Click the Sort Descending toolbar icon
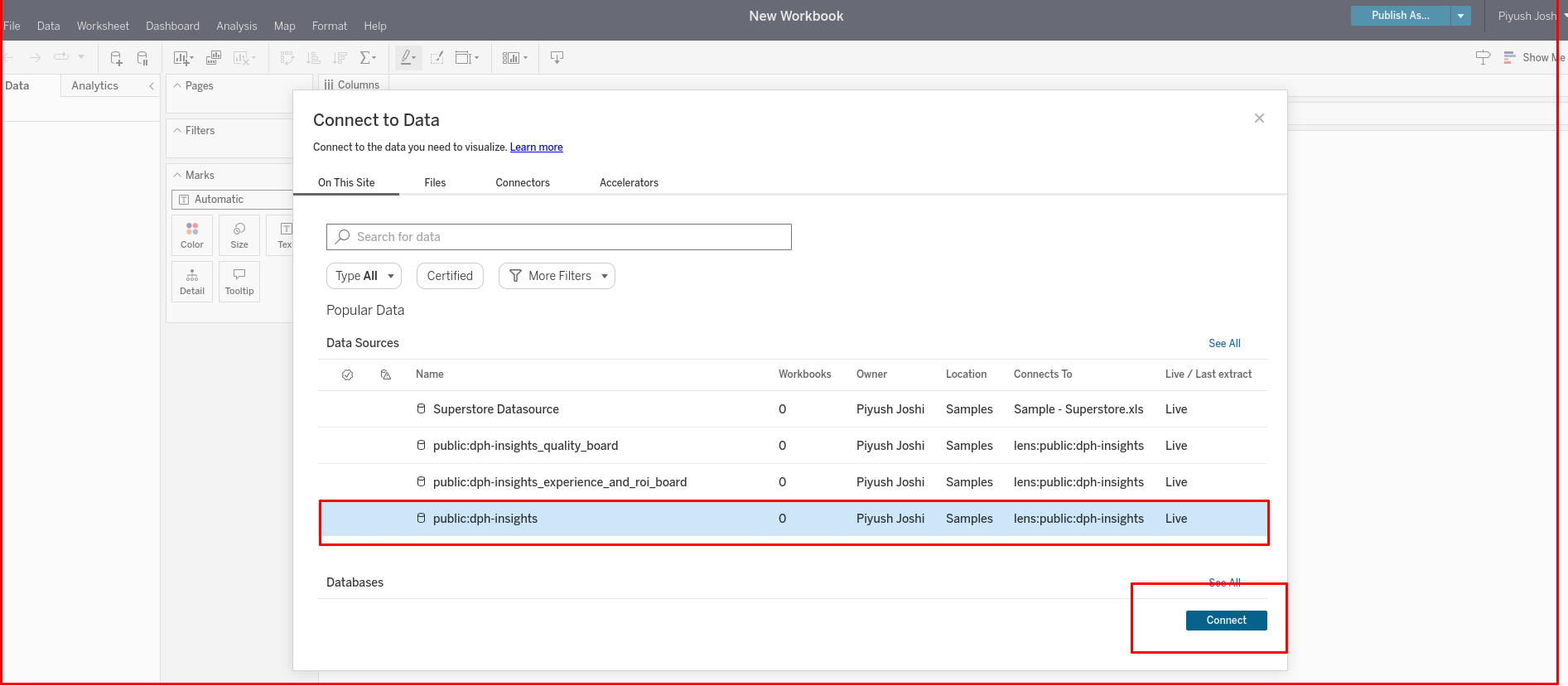This screenshot has width=1568, height=686. pos(340,58)
